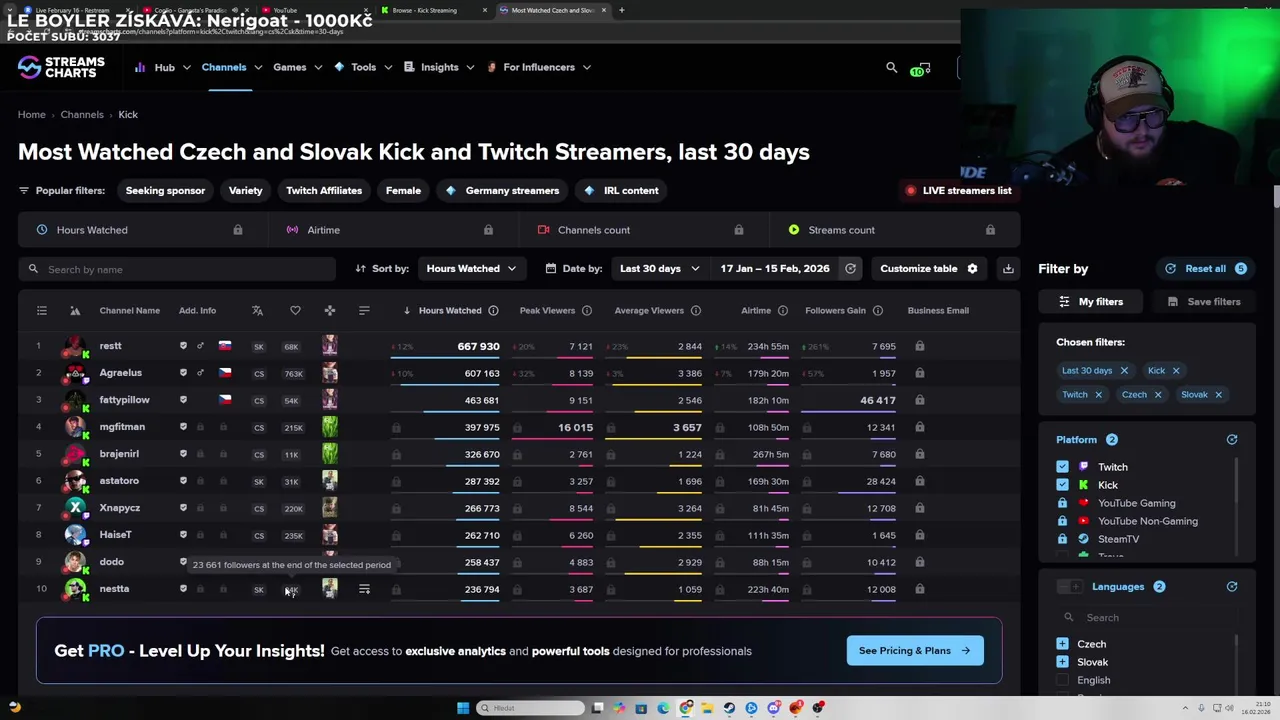The image size is (1280, 720).
Task: Click the followers heart column icon
Action: (295, 311)
